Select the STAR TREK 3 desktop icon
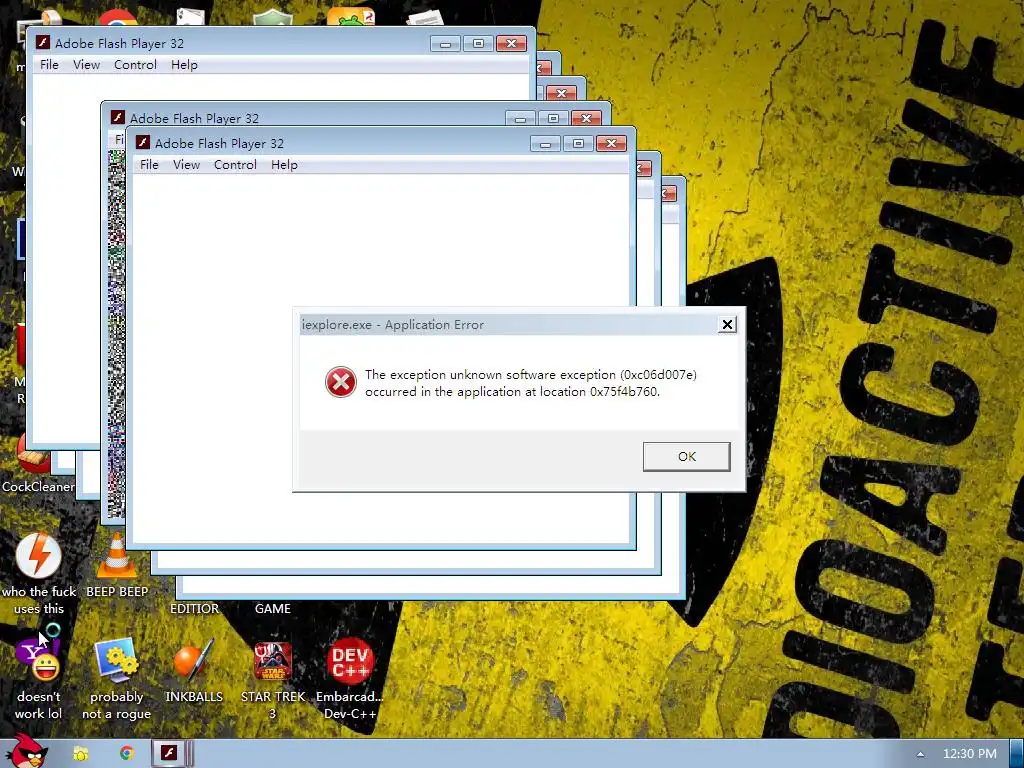Image resolution: width=1024 pixels, height=768 pixels. (x=273, y=660)
